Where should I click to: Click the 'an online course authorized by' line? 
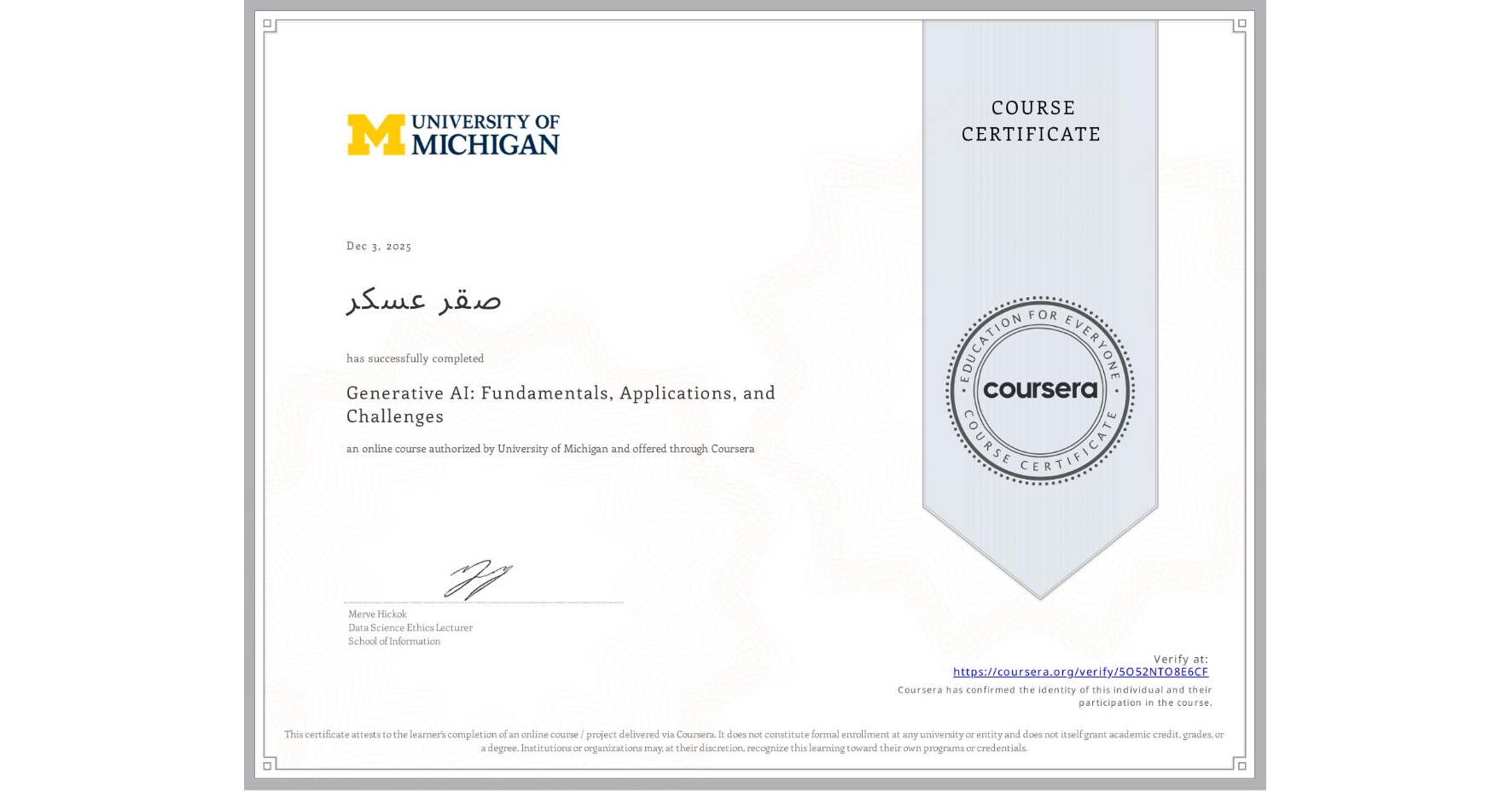click(x=550, y=449)
